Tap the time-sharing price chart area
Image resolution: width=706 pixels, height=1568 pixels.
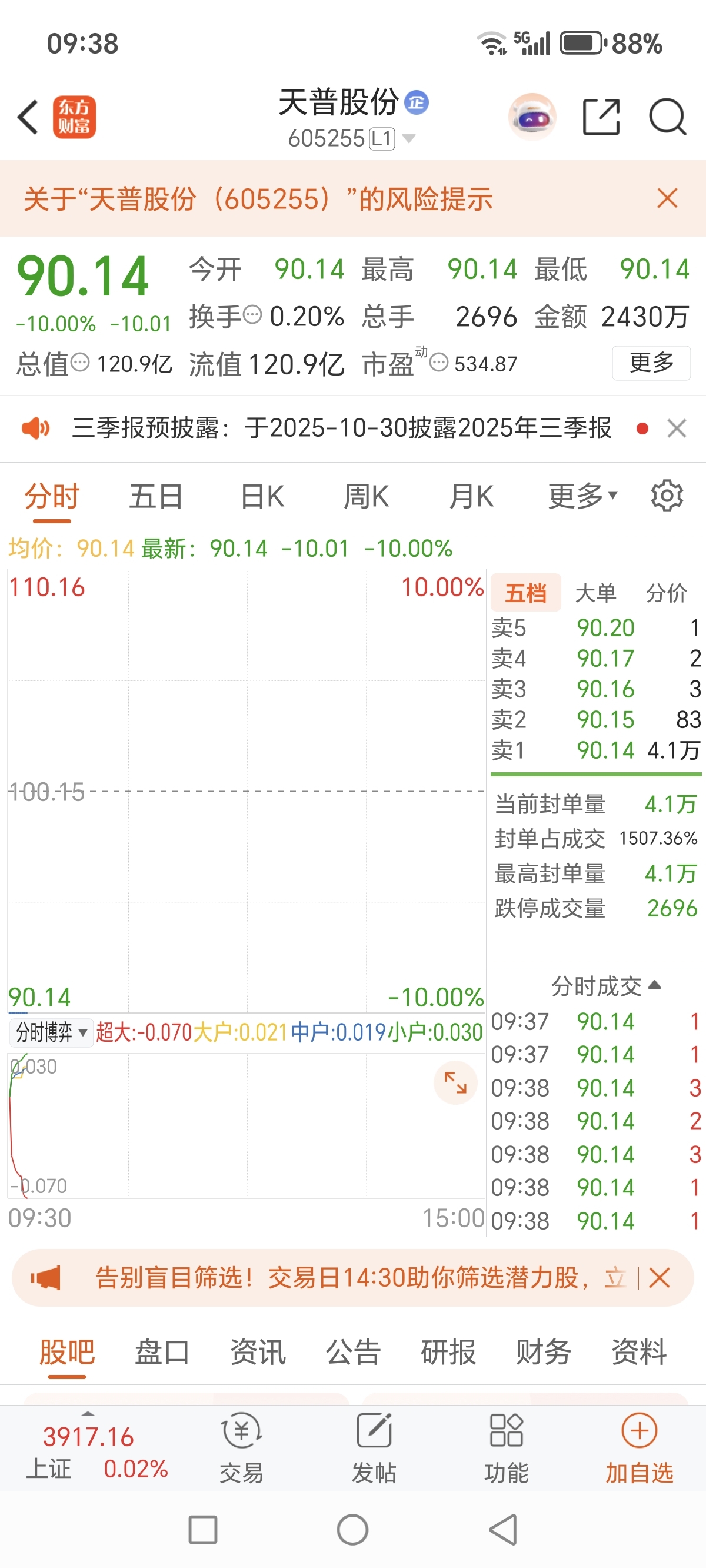(246, 791)
